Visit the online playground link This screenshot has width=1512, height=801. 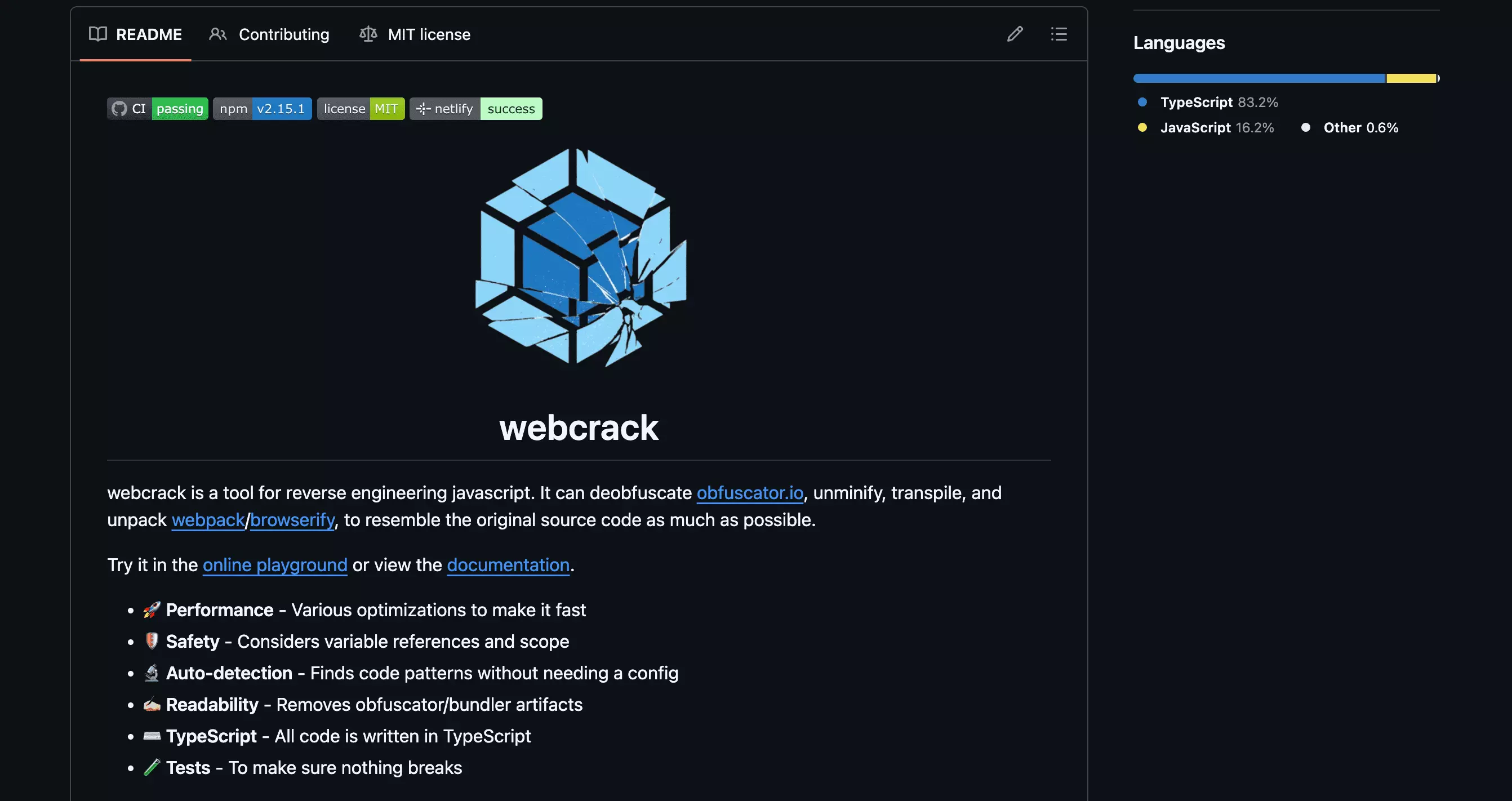(275, 565)
